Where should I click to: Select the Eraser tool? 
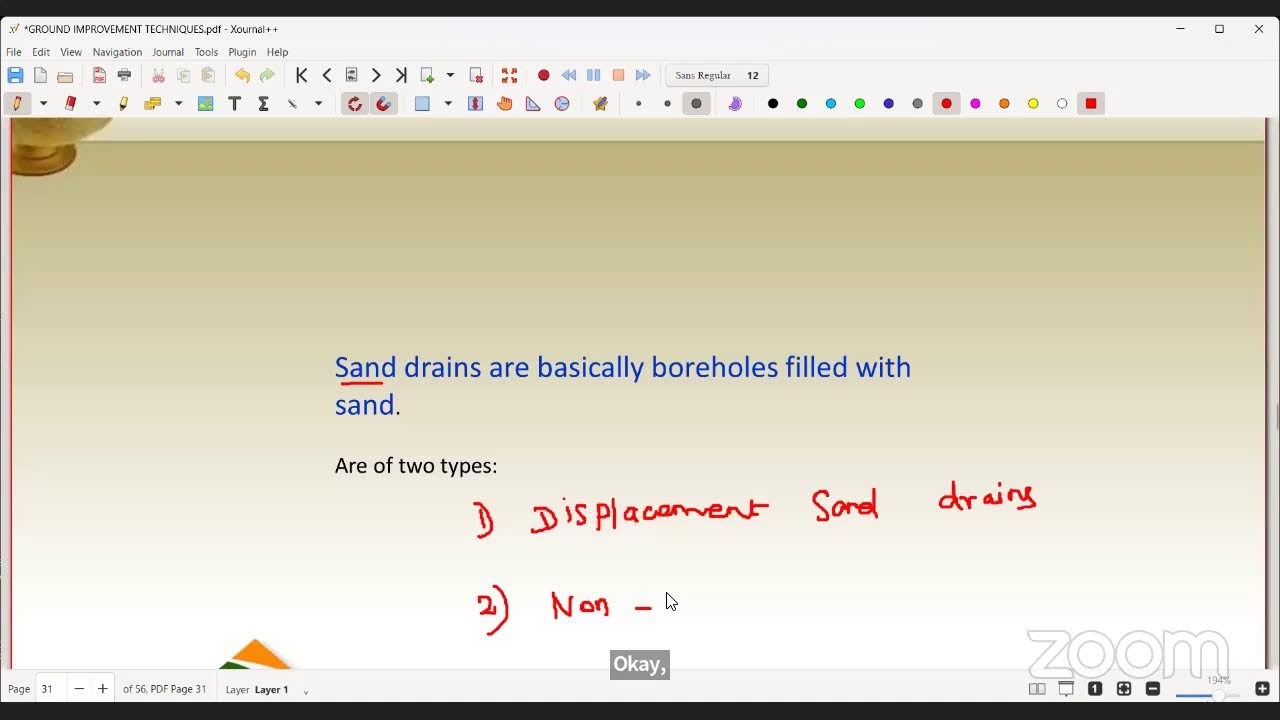[70, 103]
